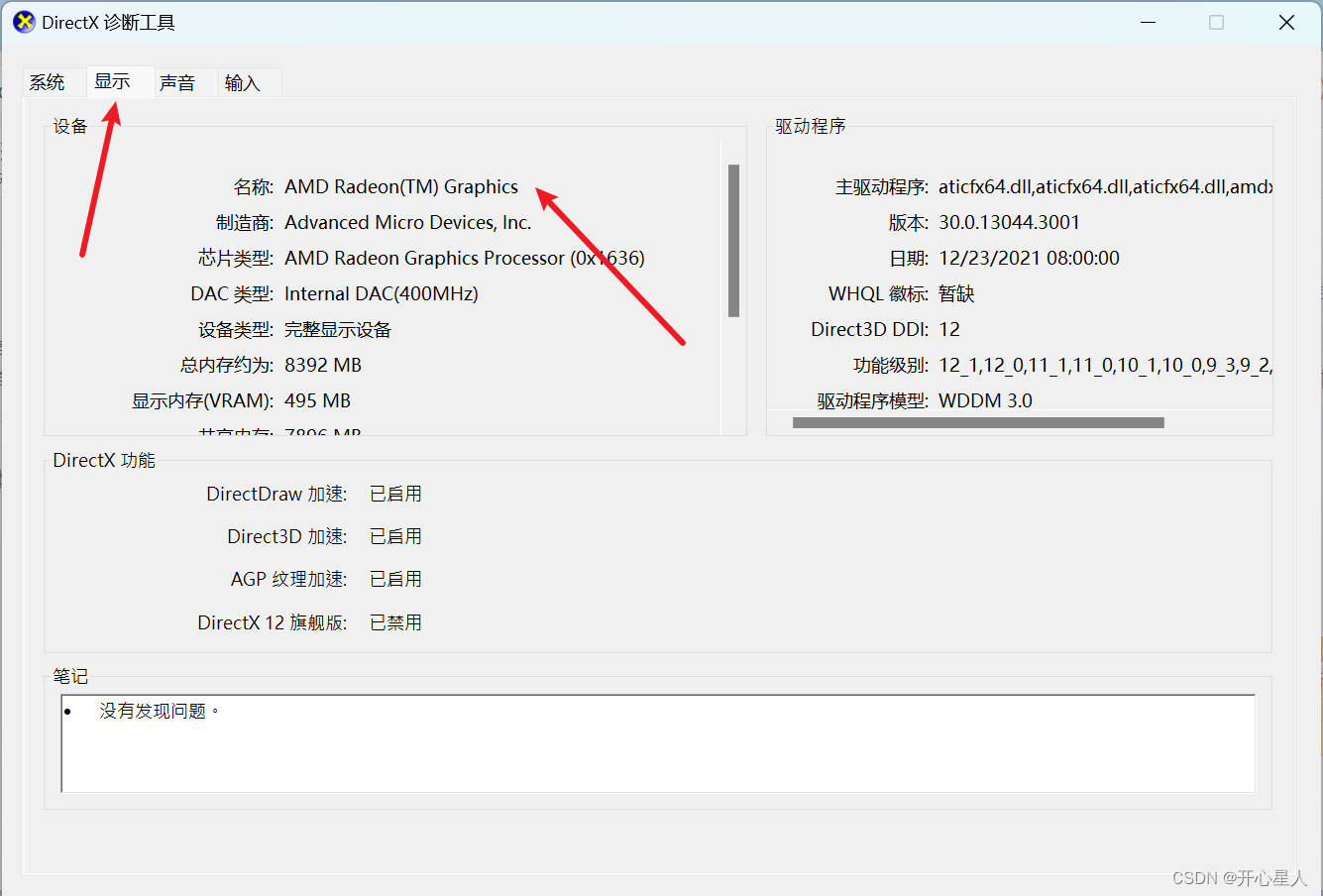Maximize the DirectX diagnostic window

pyautogui.click(x=1217, y=22)
